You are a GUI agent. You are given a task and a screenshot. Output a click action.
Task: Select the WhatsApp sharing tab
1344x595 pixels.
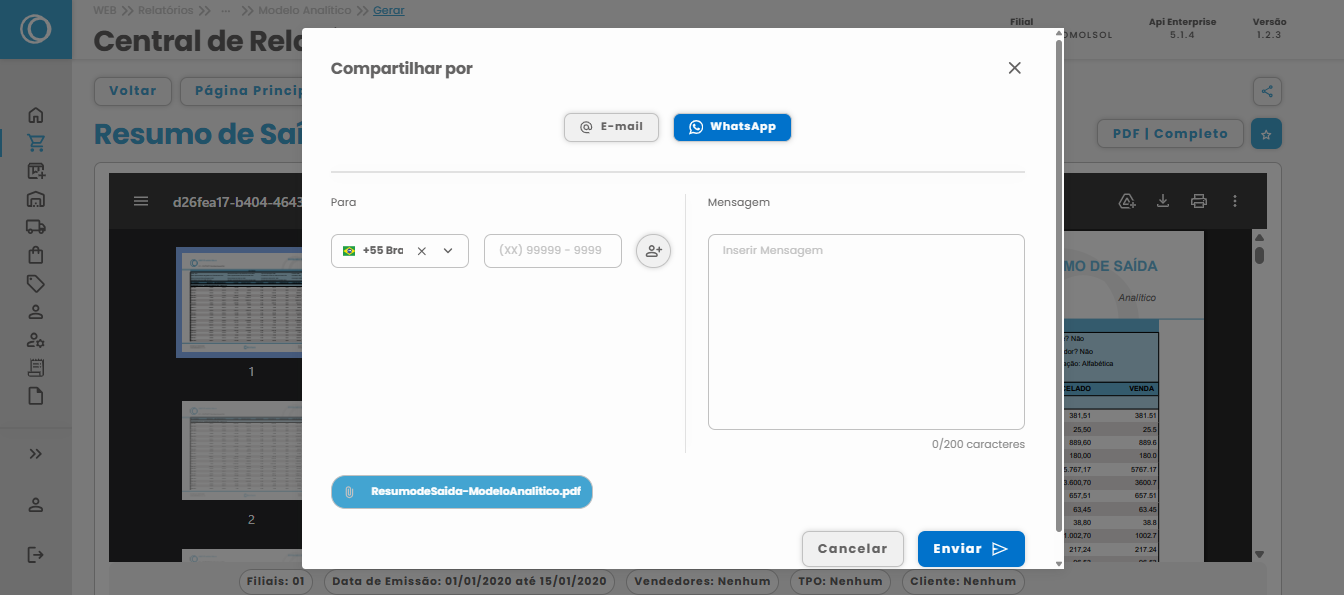tap(732, 127)
